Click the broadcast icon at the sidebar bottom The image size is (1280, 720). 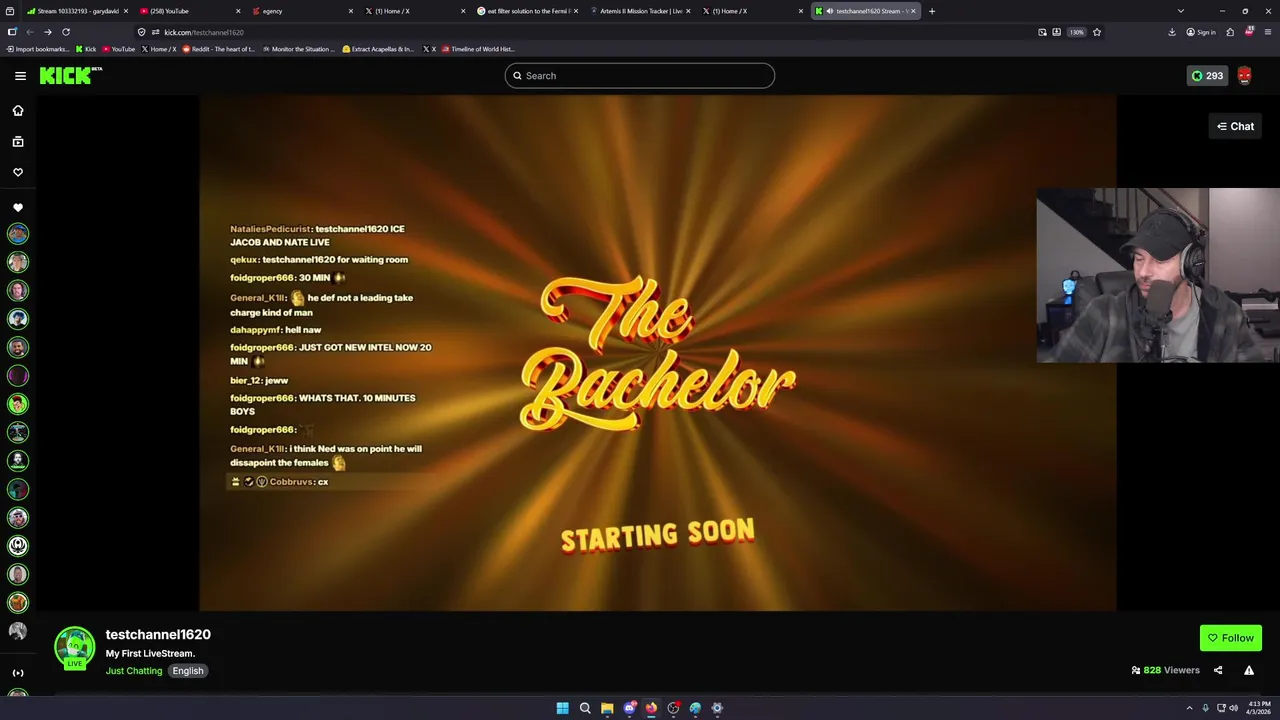point(18,673)
